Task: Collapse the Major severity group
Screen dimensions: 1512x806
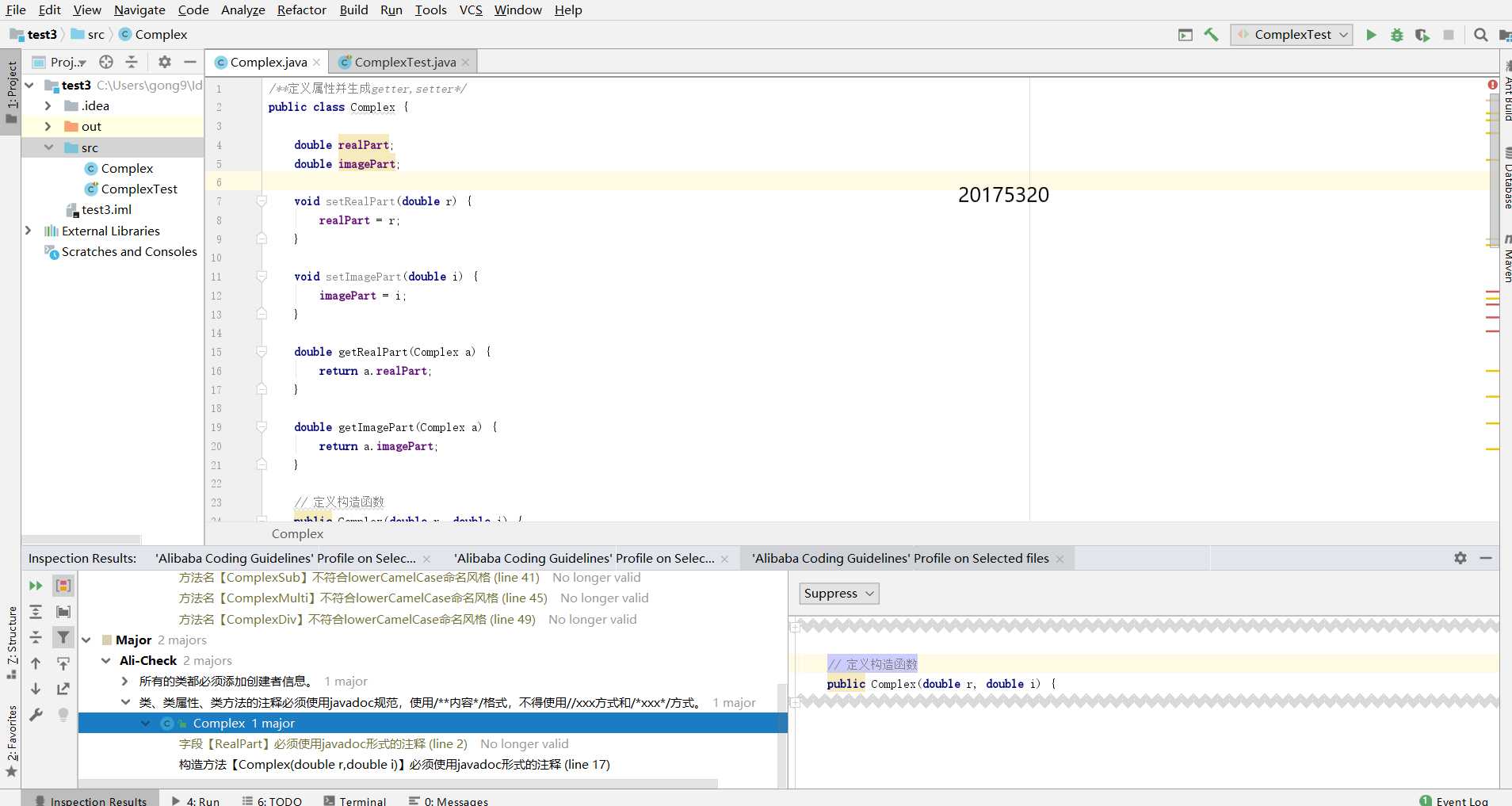Action: [86, 640]
